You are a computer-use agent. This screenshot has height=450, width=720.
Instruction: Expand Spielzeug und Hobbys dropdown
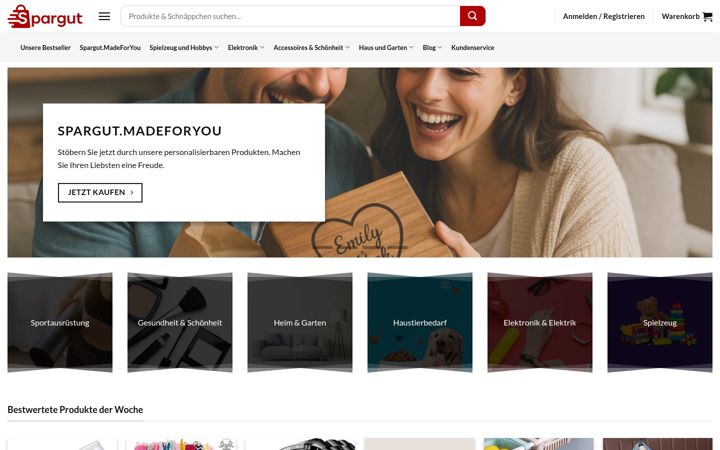tap(184, 47)
